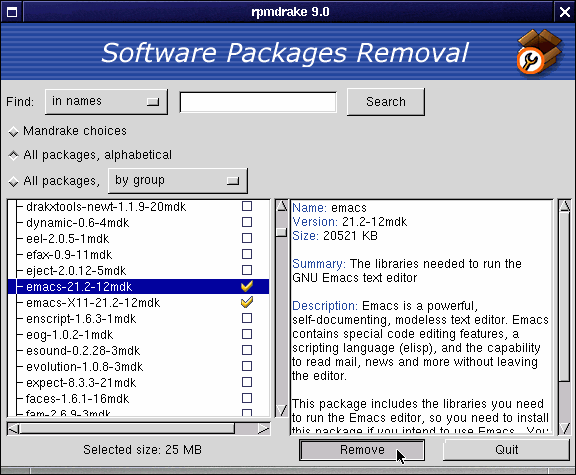
Task: Click the Remove button
Action: click(362, 450)
